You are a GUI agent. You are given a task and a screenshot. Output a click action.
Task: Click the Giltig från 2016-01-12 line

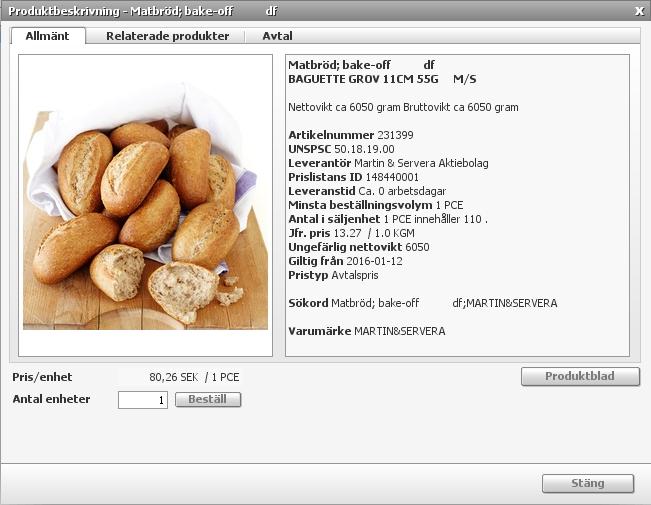(x=345, y=261)
